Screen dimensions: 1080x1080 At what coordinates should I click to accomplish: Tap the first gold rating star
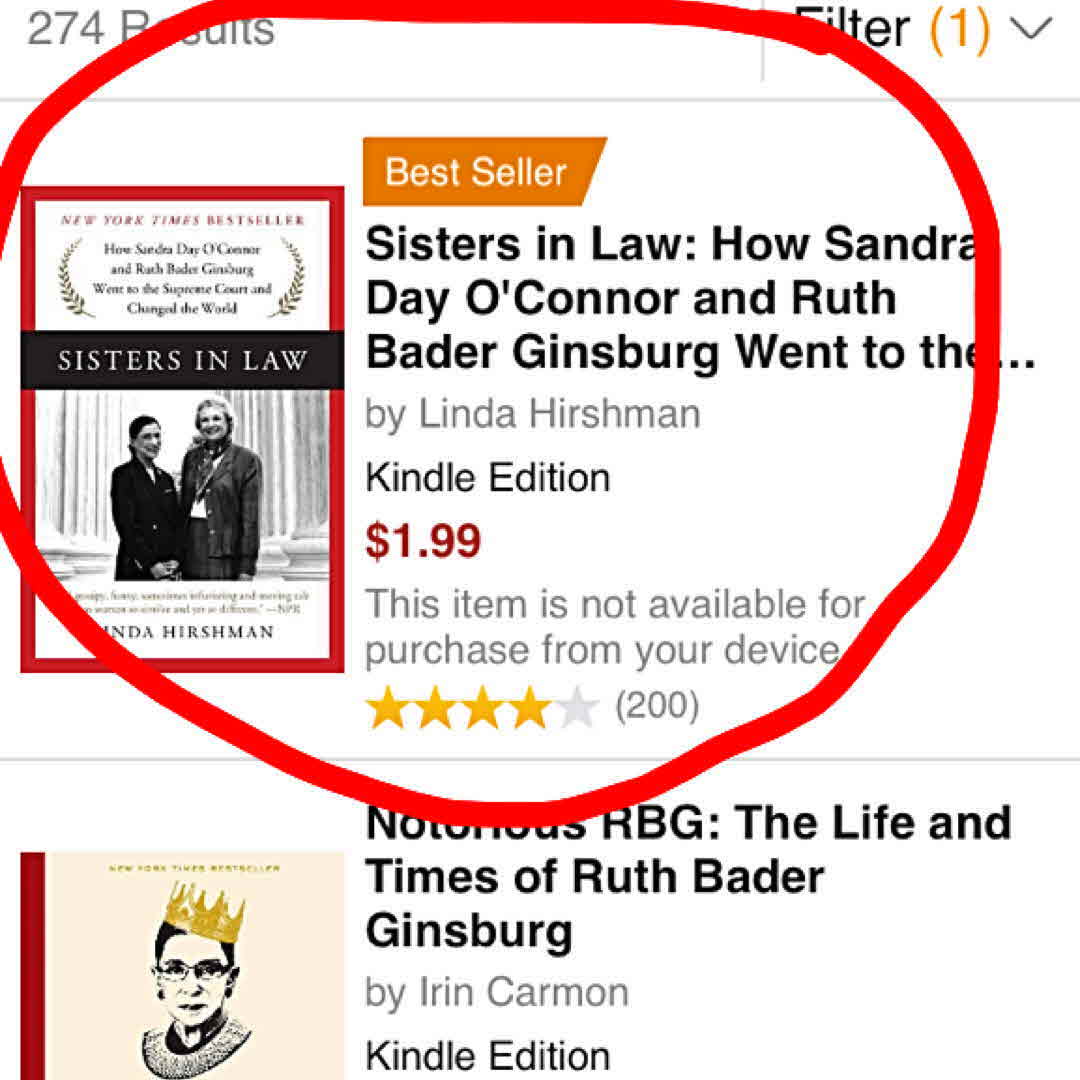[x=387, y=707]
